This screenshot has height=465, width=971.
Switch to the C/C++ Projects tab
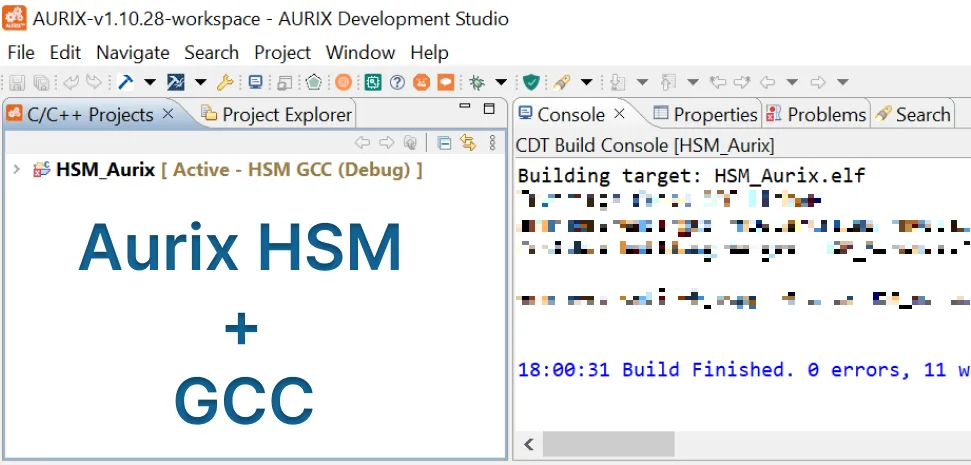90,115
